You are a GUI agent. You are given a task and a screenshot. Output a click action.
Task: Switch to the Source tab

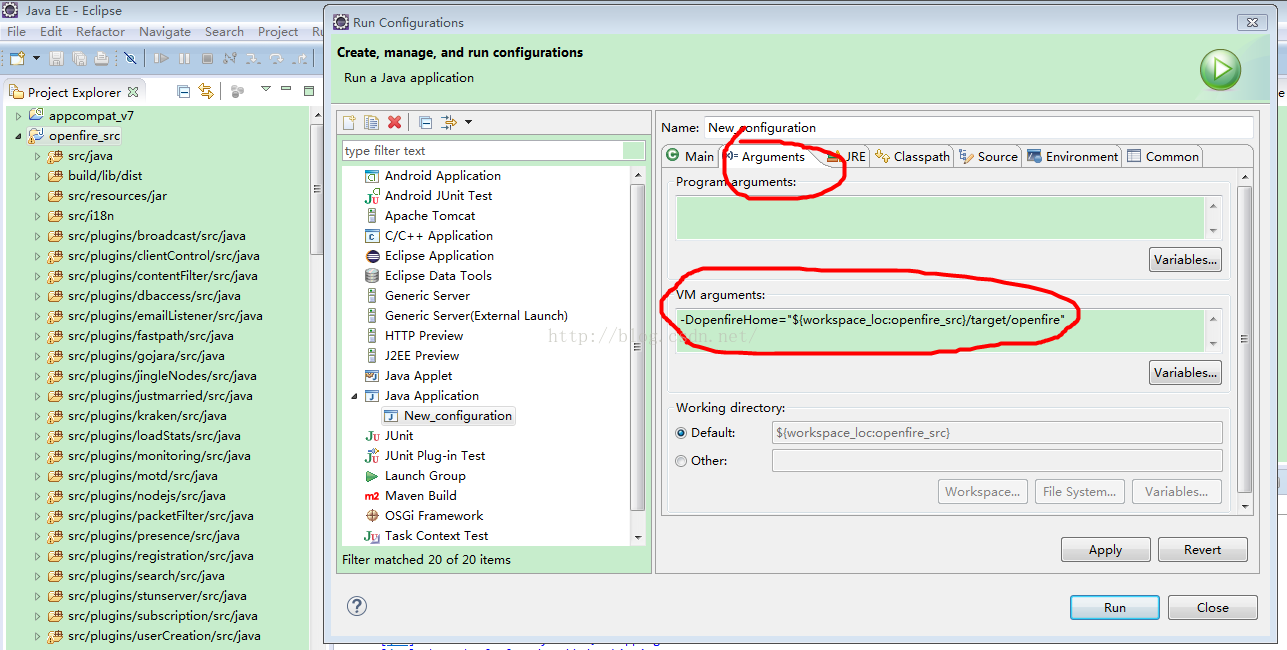pos(988,156)
